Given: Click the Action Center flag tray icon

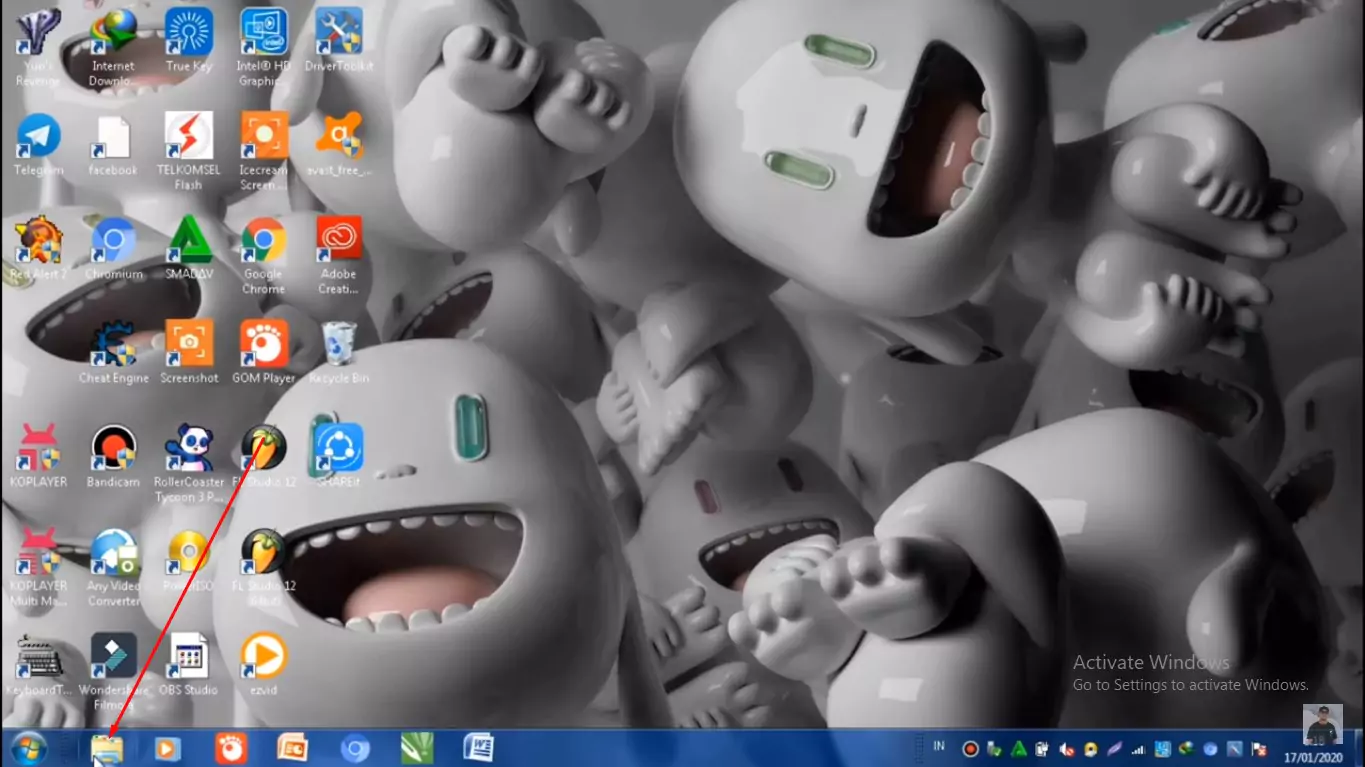Looking at the screenshot, I should (1259, 749).
